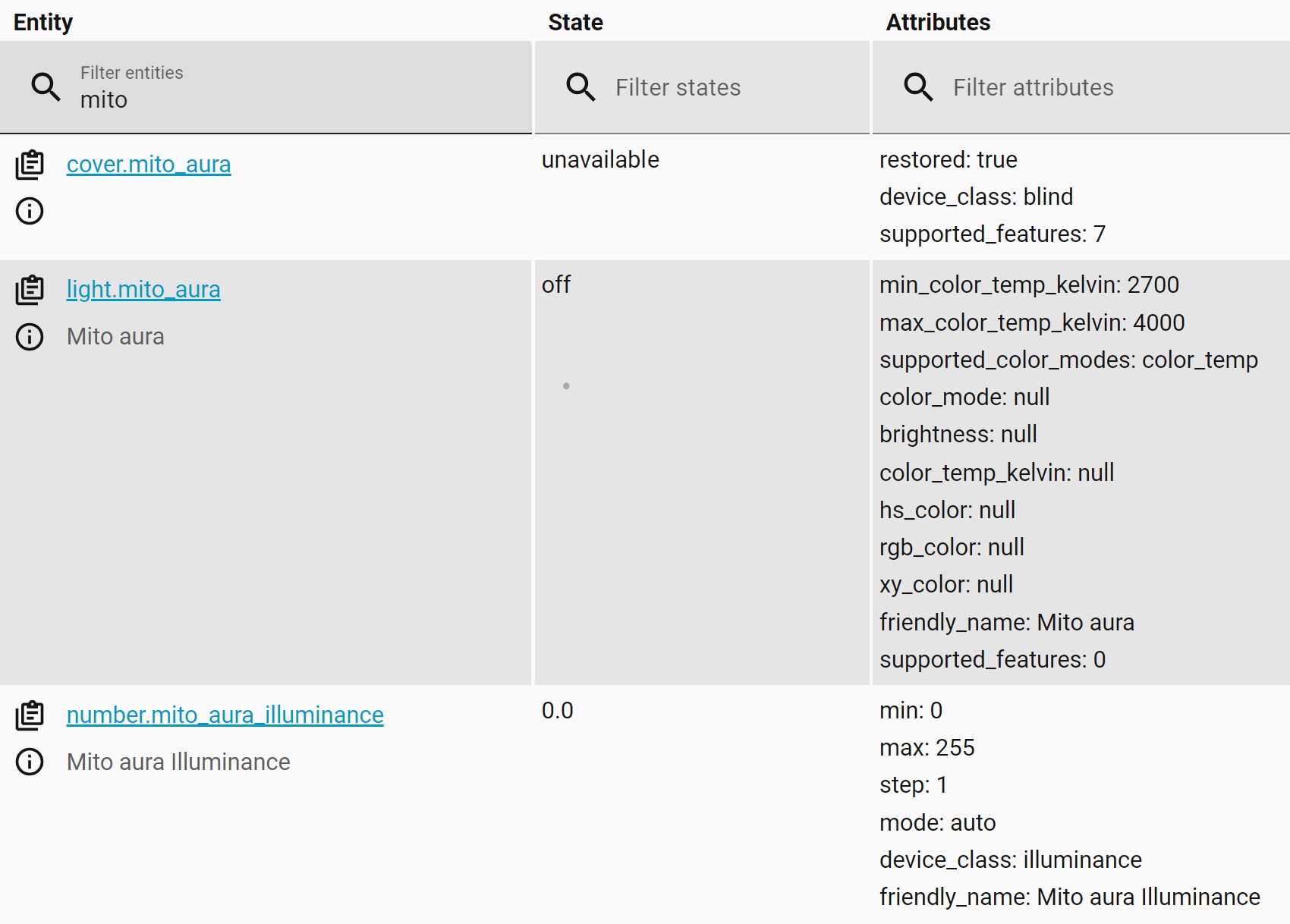The image size is (1290, 924).
Task: Open the info dialog for cover.mito_aura
Action: tap(30, 211)
